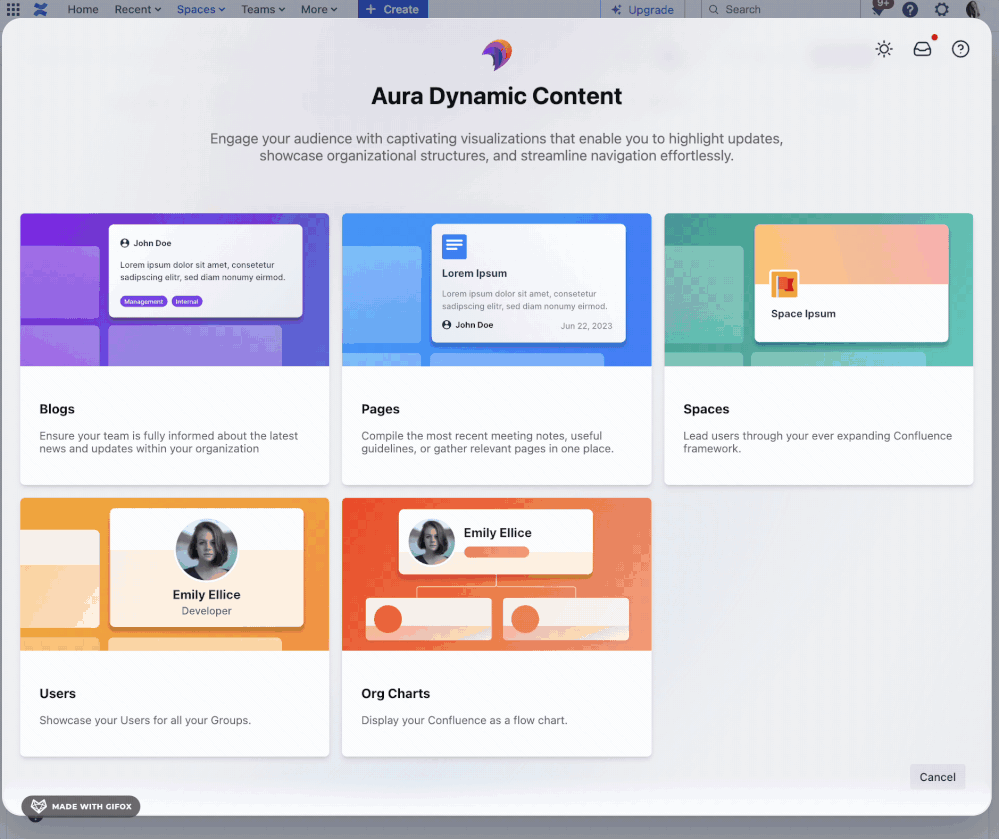The width and height of the screenshot is (999, 839).
Task: Click the Pages preview thumbnail with Lorem Ipsum
Action: (x=496, y=289)
